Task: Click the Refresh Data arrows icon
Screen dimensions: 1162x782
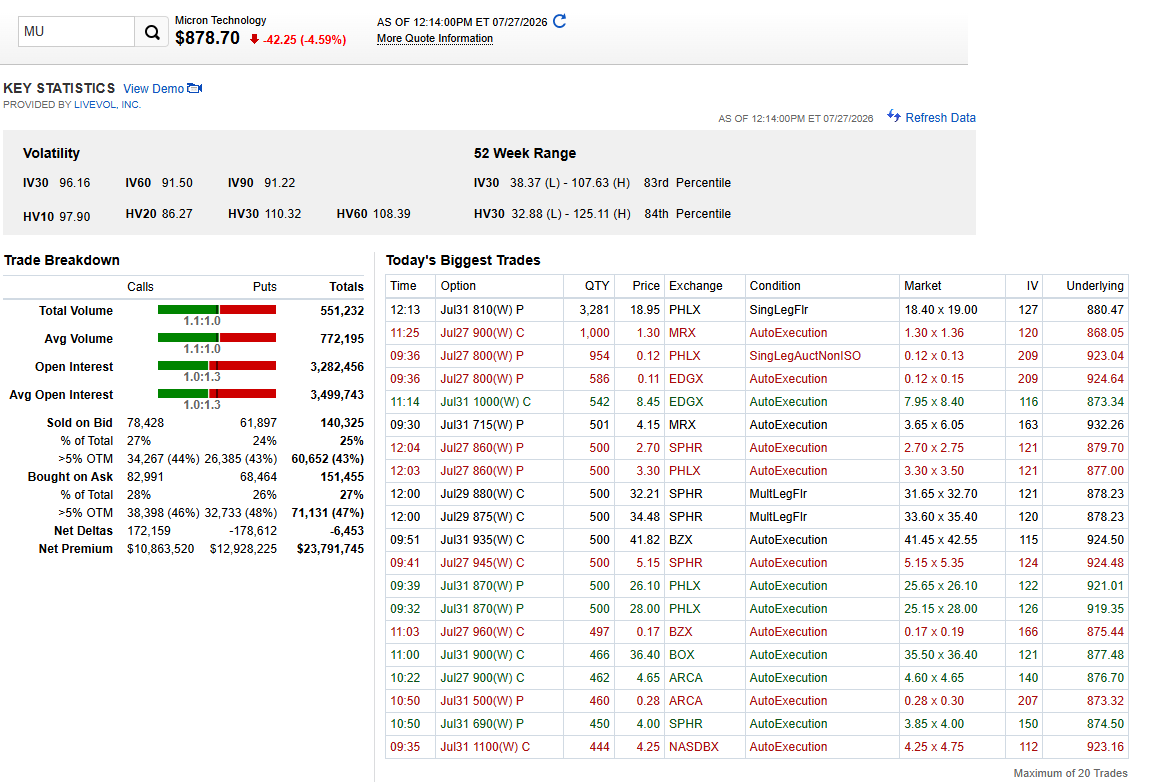Action: pyautogui.click(x=894, y=116)
